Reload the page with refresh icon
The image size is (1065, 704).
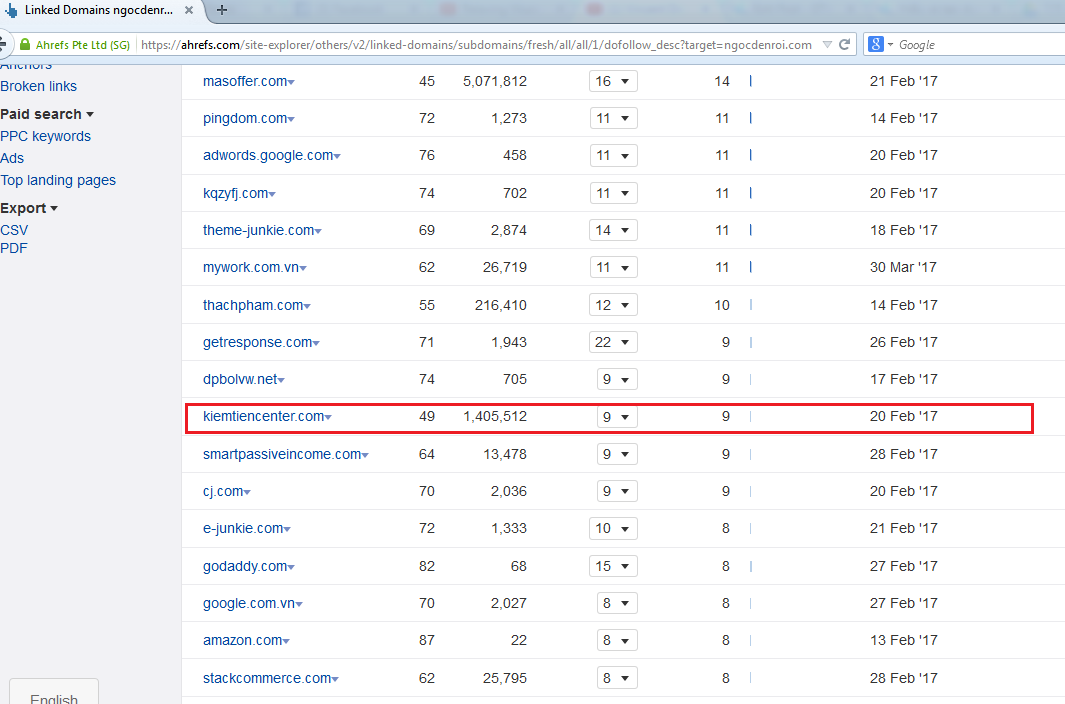[x=844, y=45]
